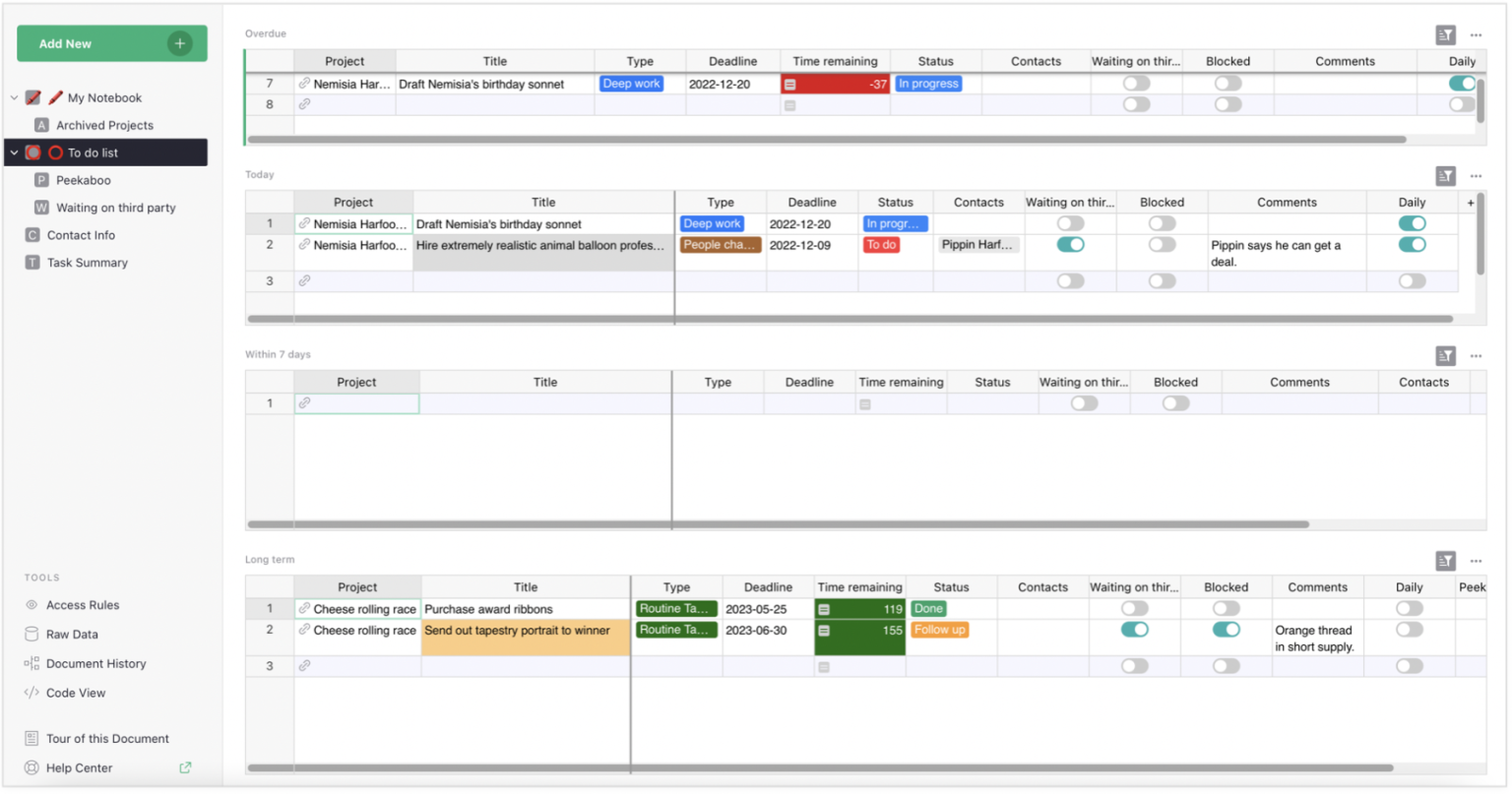
Task: Disable the Daily toggle for the balloon professional task
Action: (1412, 245)
